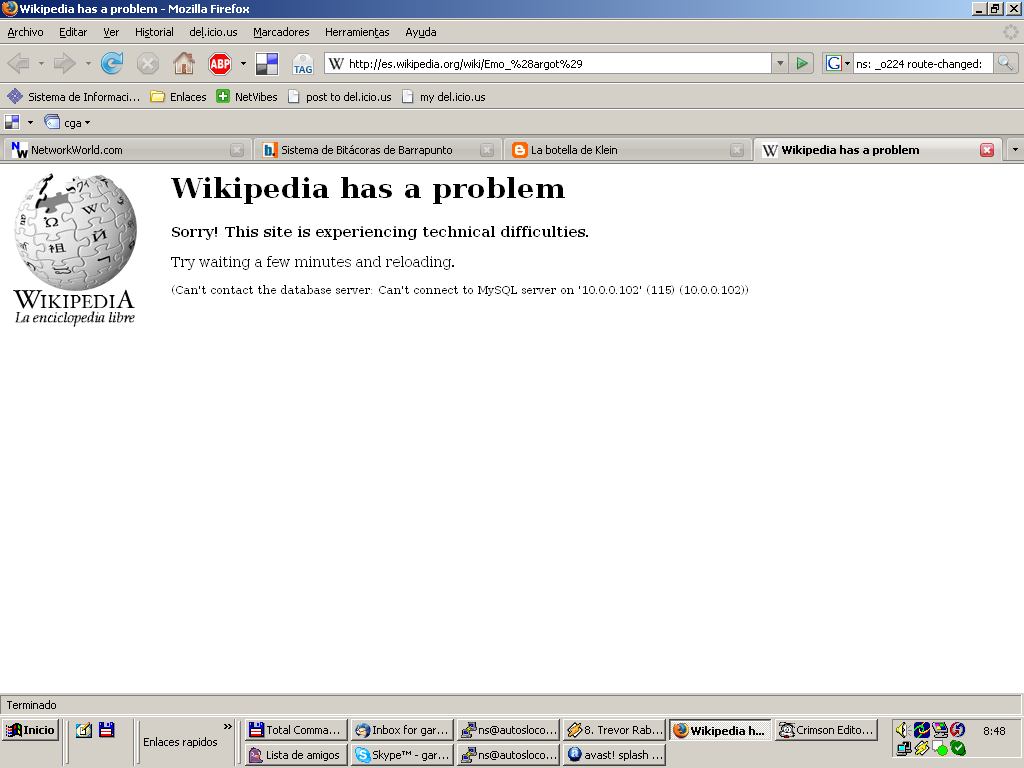Click the Adblock Plus ABP icon
The height and width of the screenshot is (768, 1024).
[x=220, y=64]
